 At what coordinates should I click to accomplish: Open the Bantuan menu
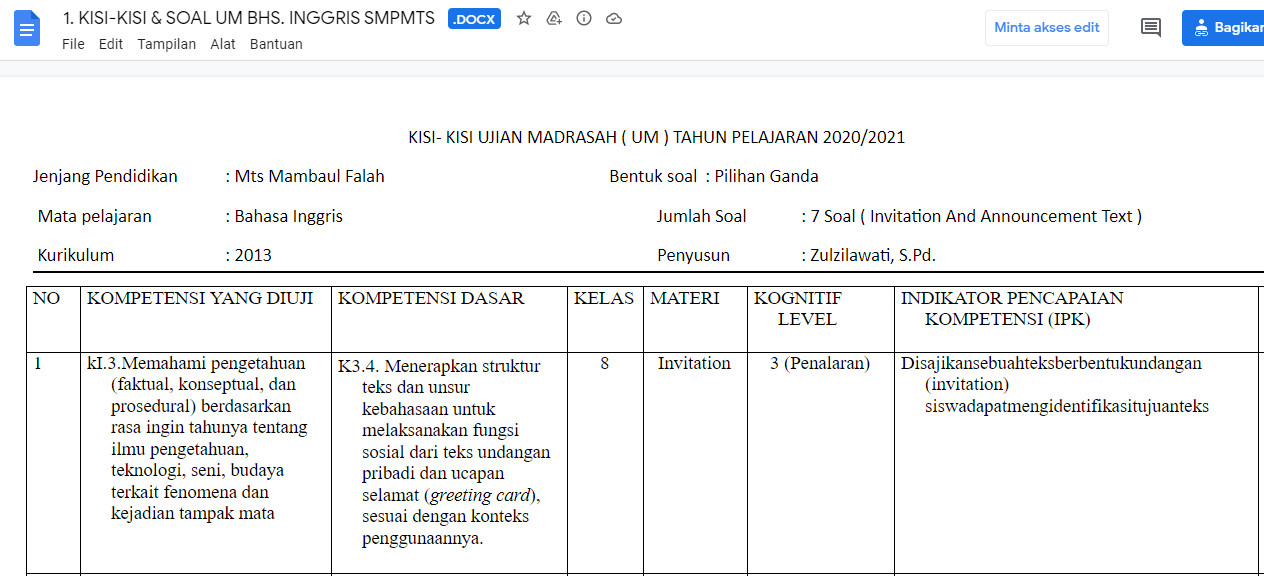pos(276,44)
